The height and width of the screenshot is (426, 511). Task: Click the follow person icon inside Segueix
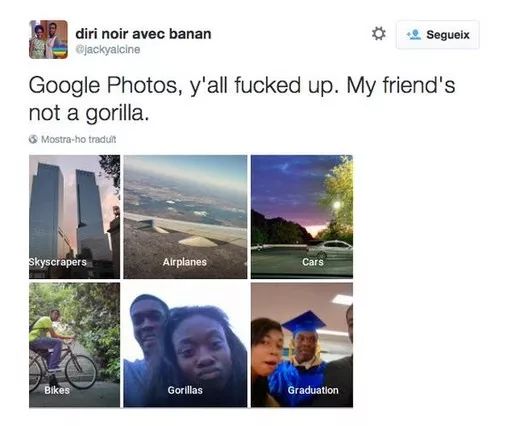tap(414, 35)
